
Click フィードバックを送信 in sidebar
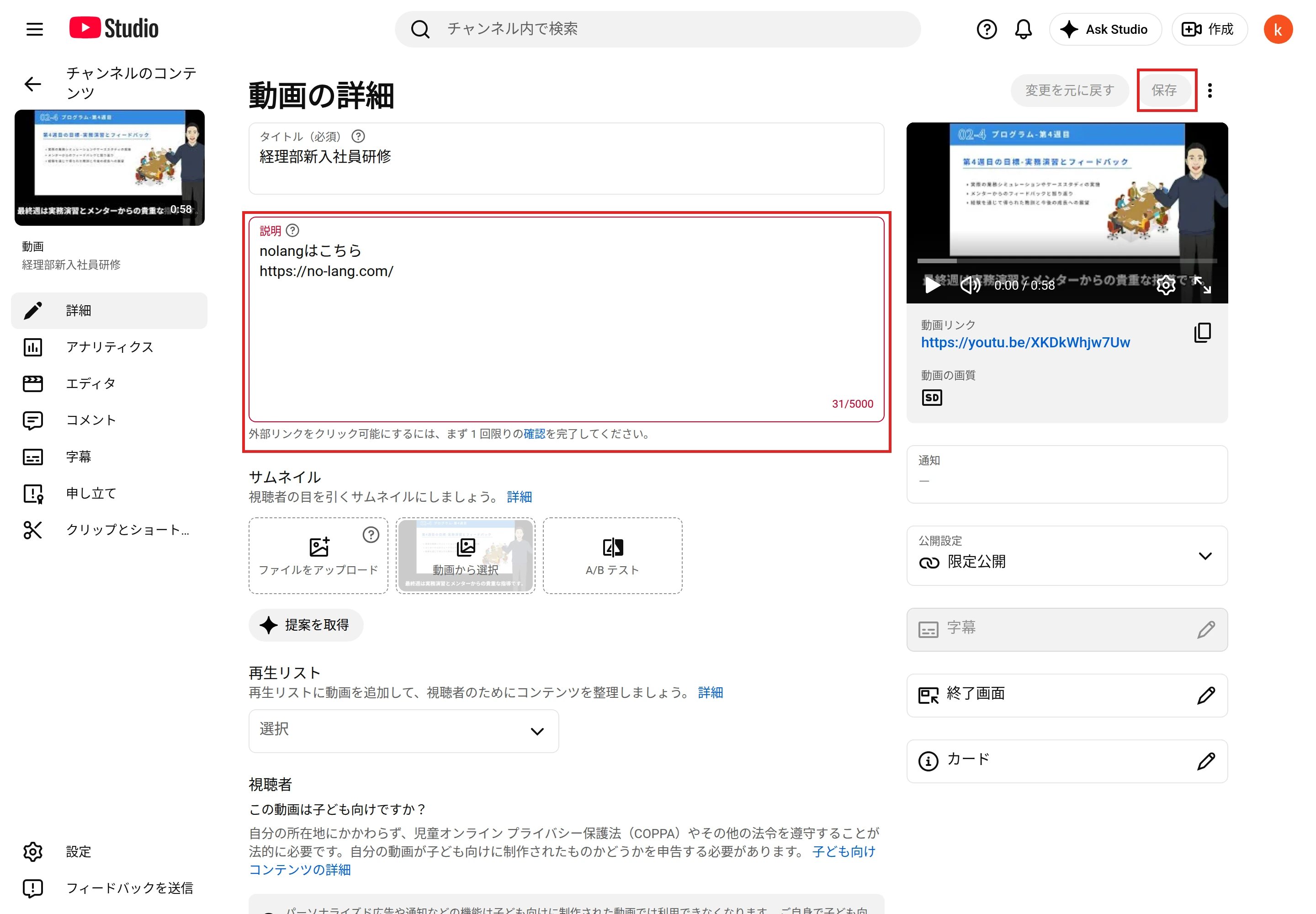point(109,888)
